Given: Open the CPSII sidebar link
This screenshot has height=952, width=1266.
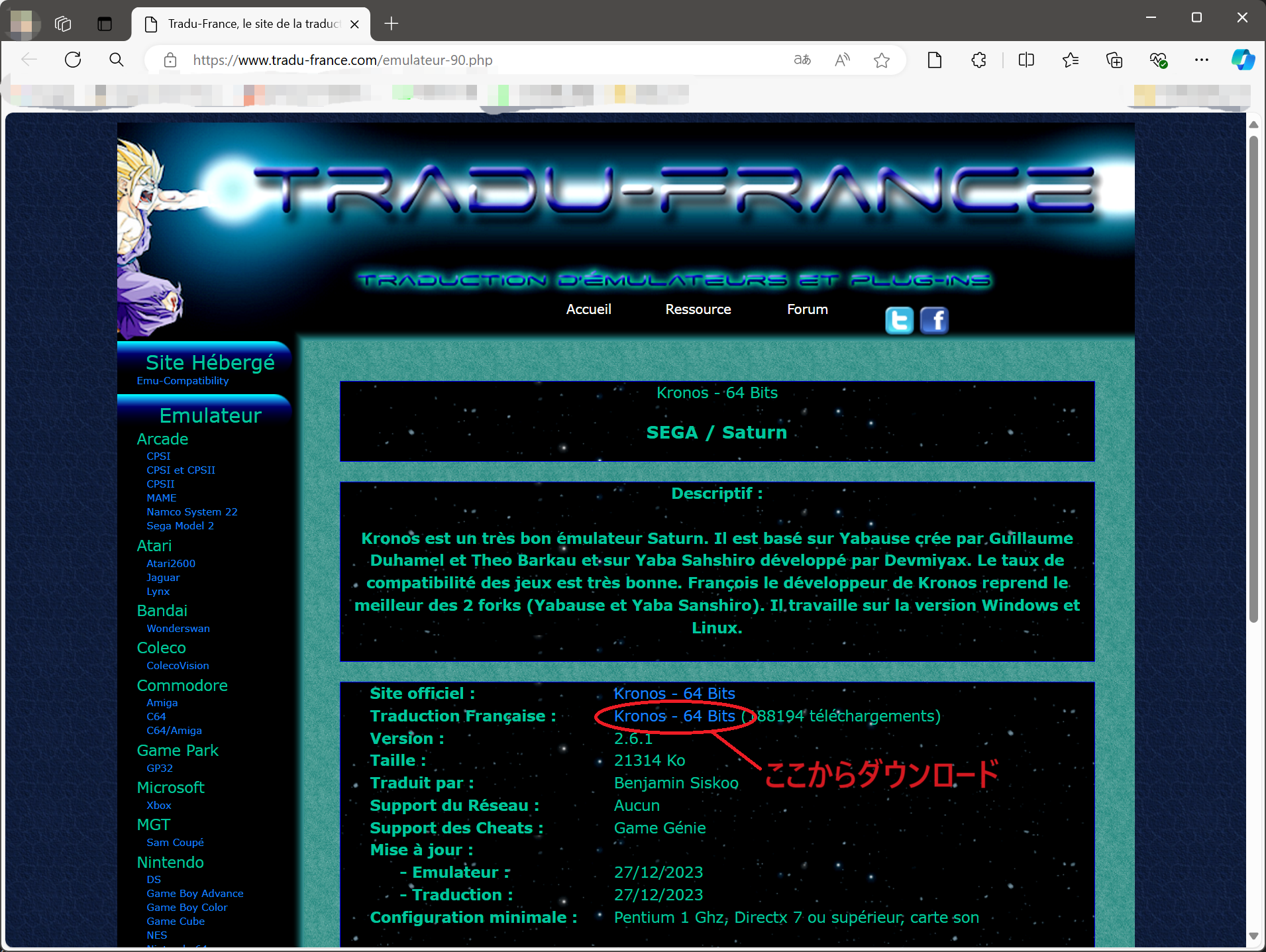Looking at the screenshot, I should (x=160, y=484).
